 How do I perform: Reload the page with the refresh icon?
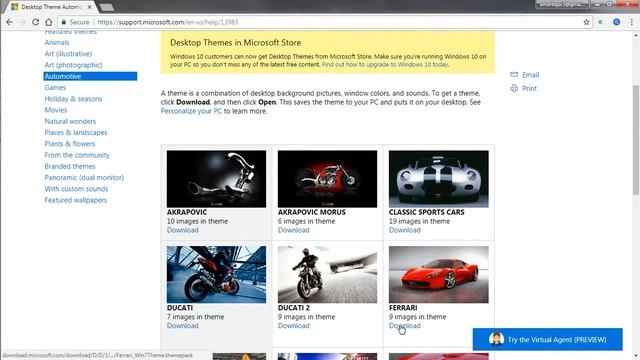point(36,22)
